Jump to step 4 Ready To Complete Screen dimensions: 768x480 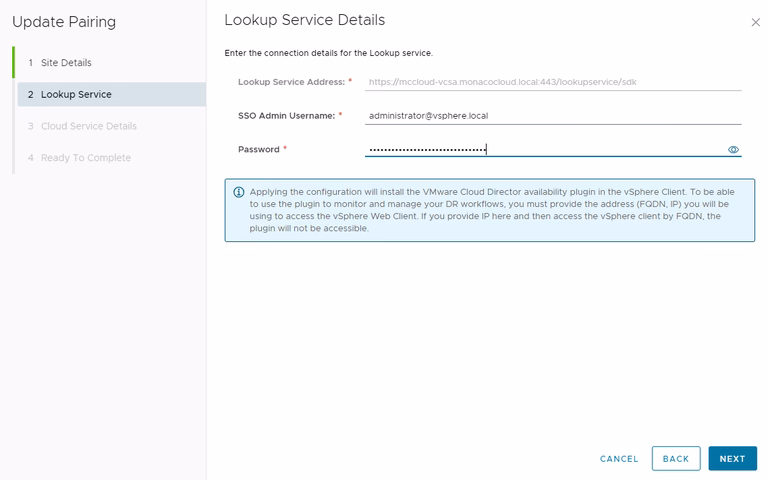(85, 158)
